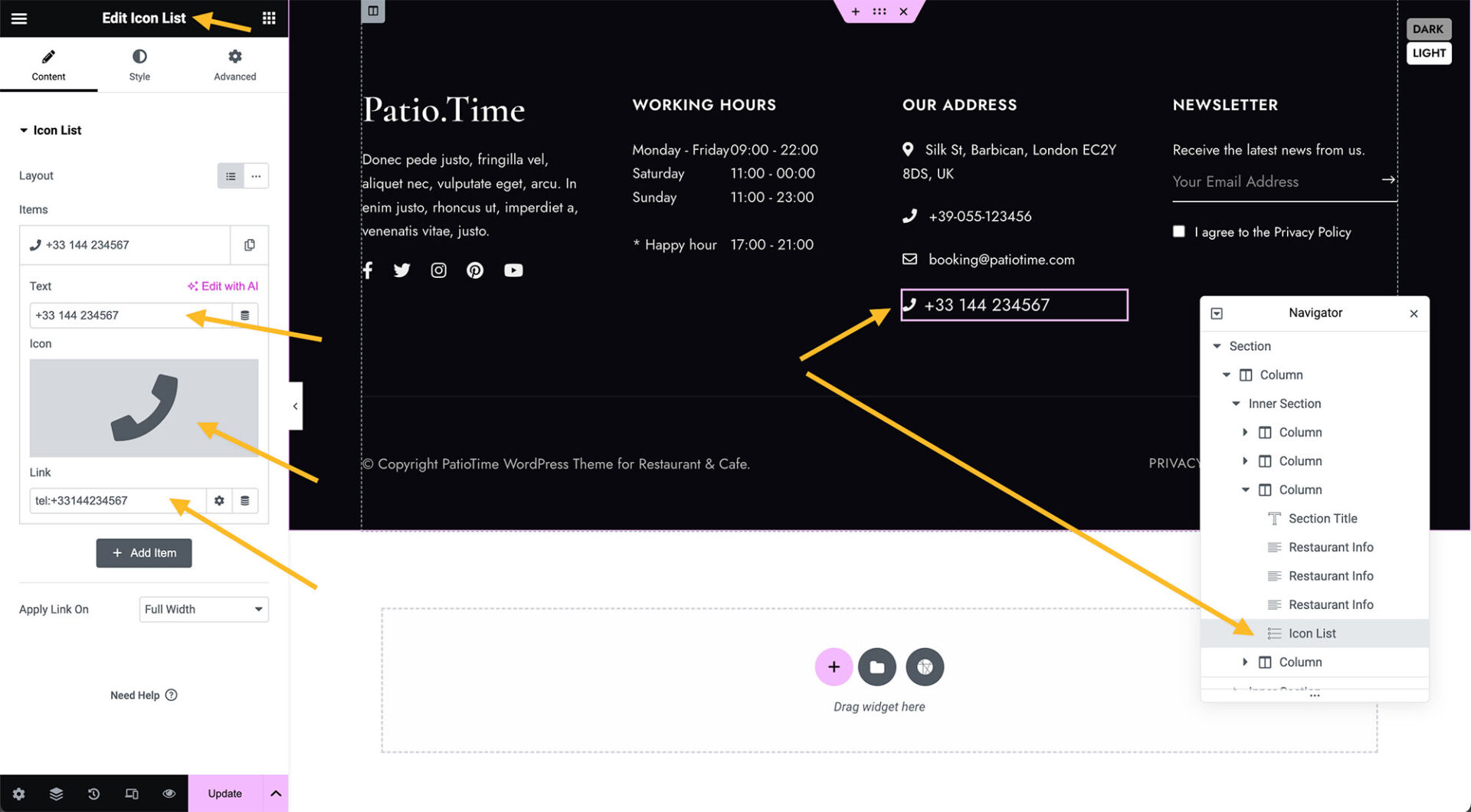
Task: Toggle responsive mode preview icon
Action: pos(131,794)
